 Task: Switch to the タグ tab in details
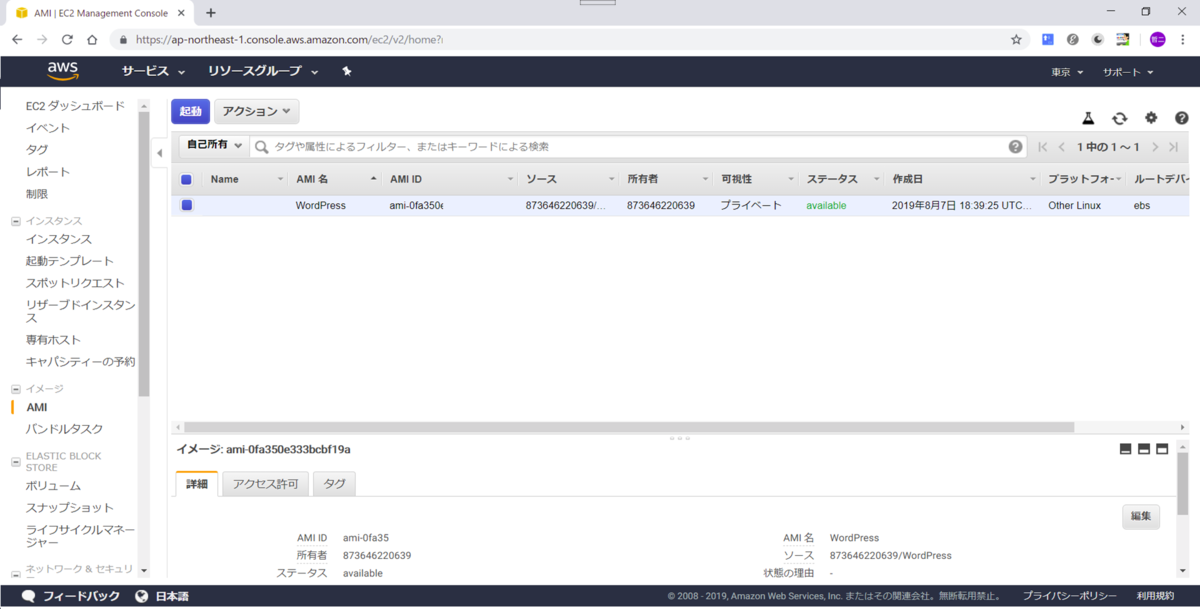(334, 483)
